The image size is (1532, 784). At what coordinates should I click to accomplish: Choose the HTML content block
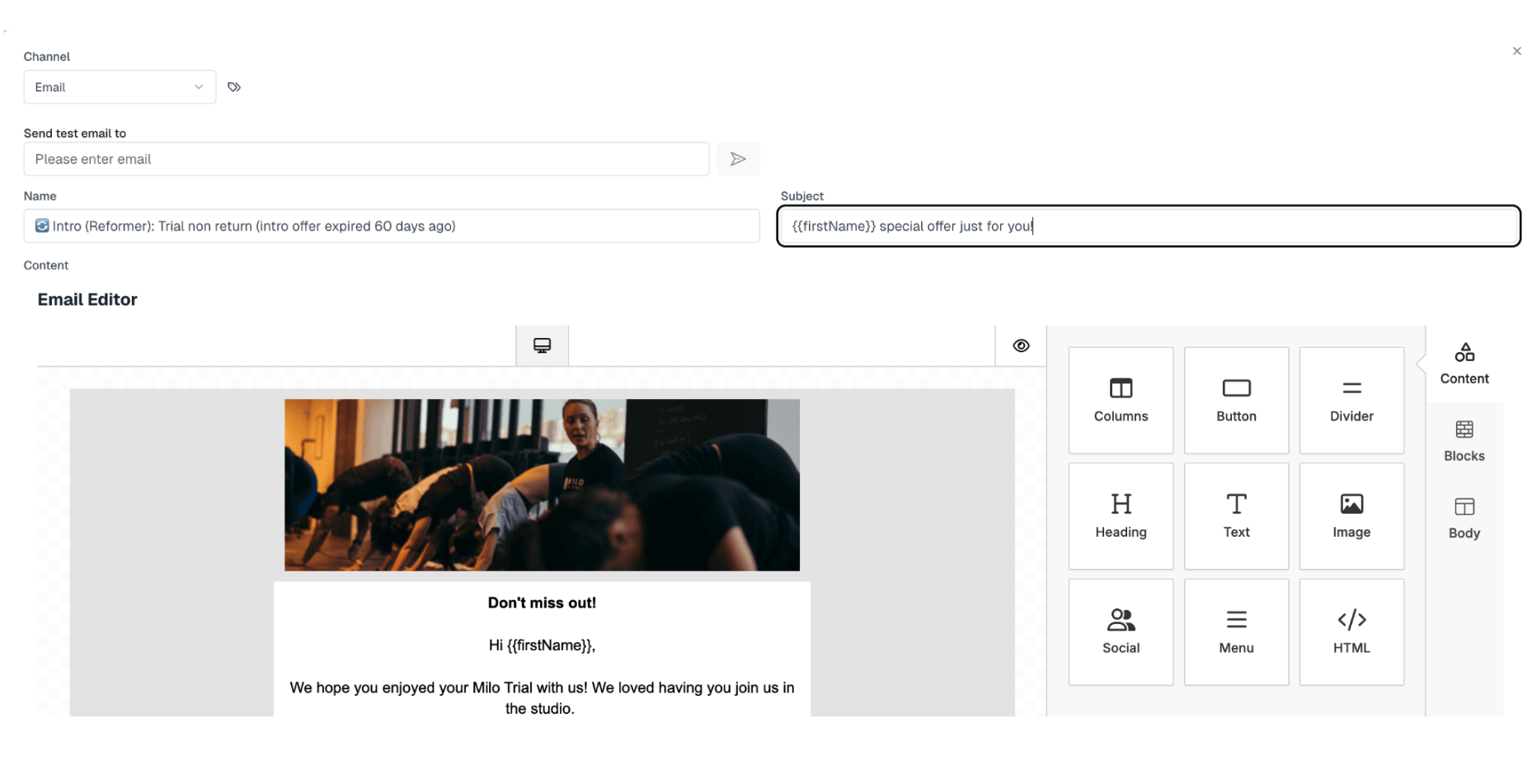point(1351,632)
